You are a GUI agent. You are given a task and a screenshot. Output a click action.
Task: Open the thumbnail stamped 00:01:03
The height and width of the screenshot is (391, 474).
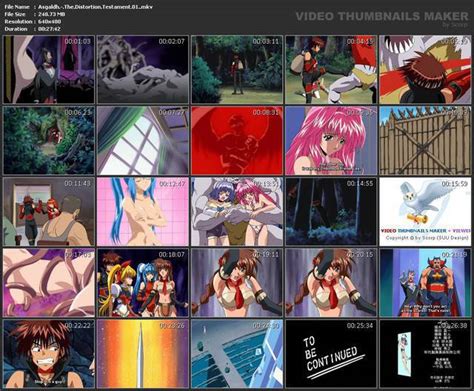[x=49, y=69]
